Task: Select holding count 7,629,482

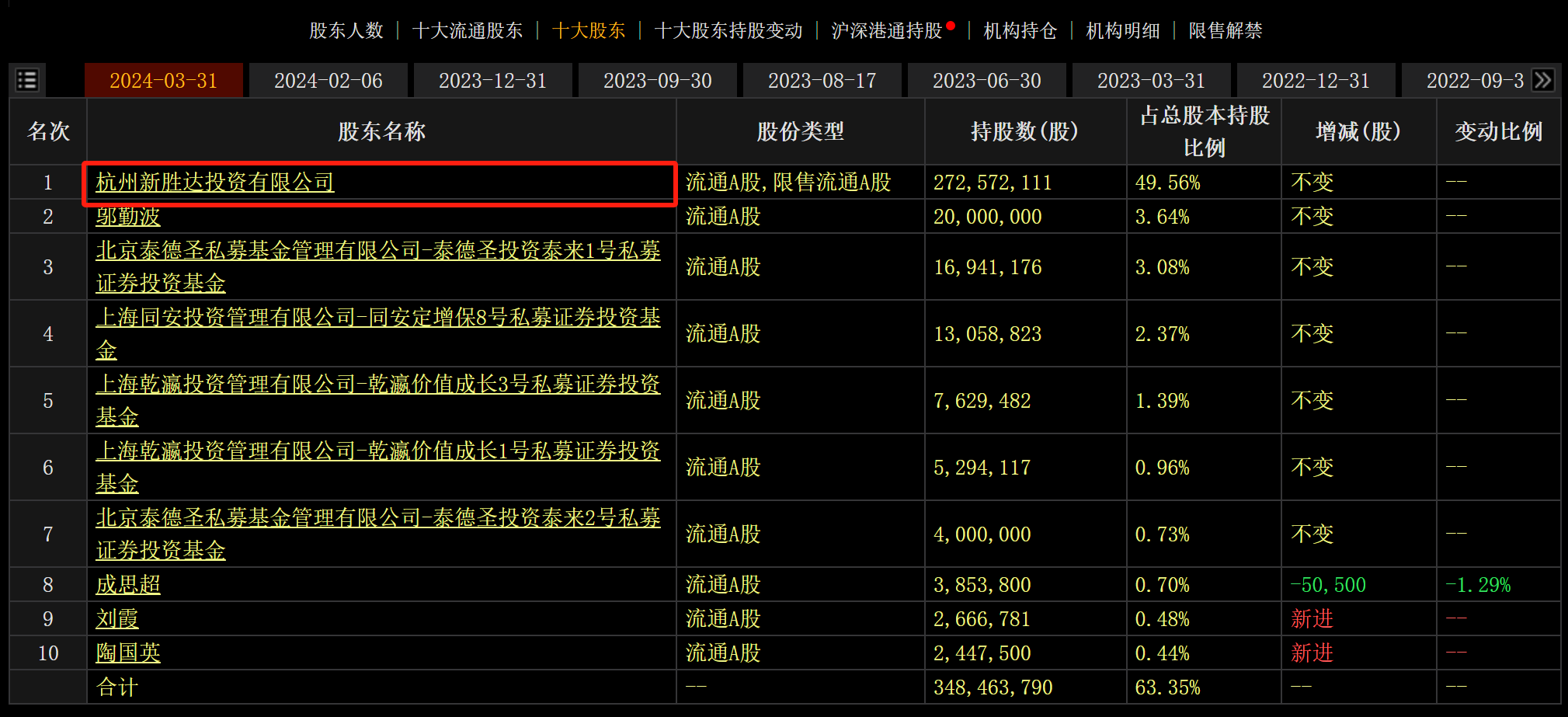Action: [x=982, y=401]
